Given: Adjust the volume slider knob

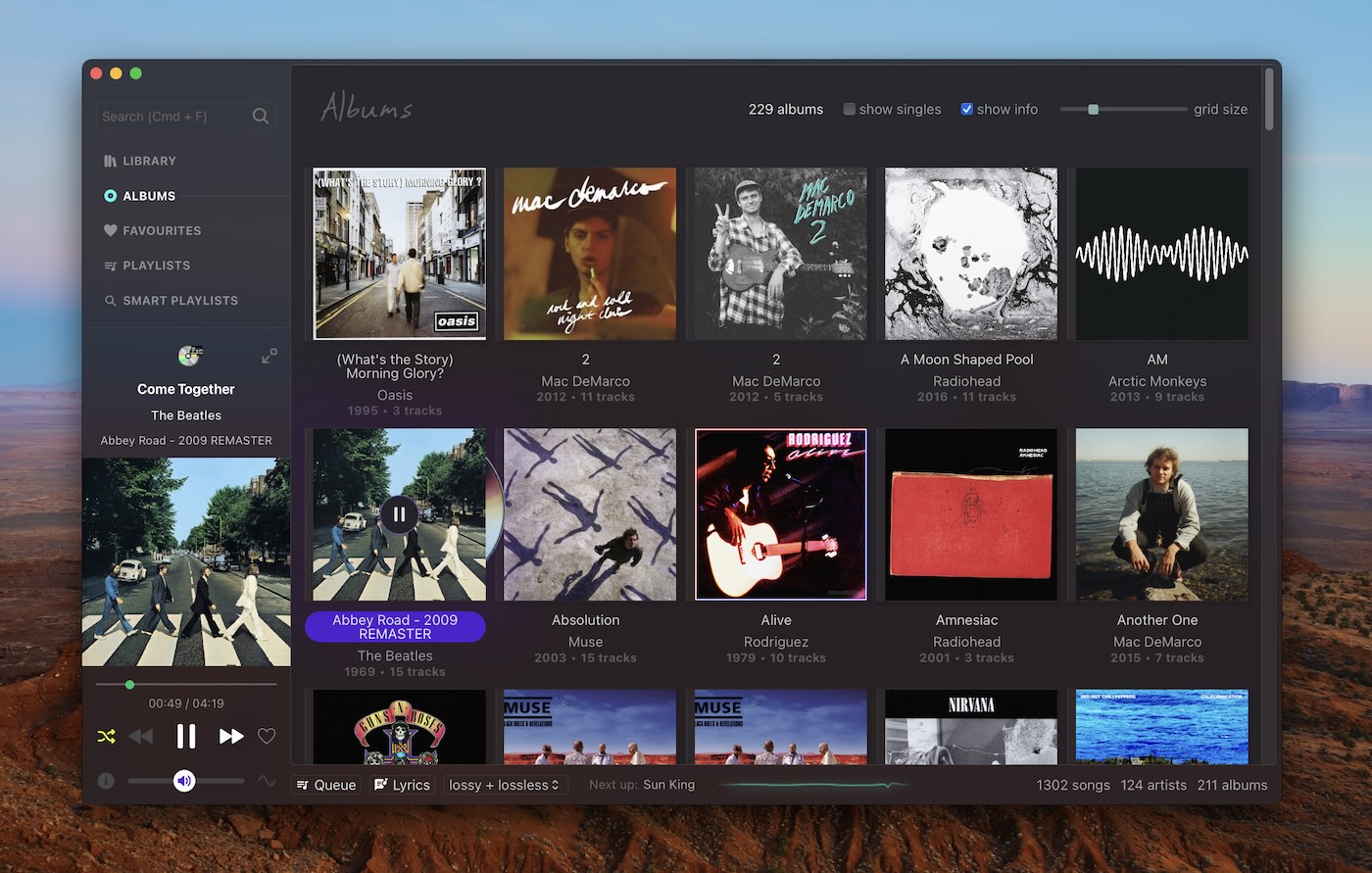Looking at the screenshot, I should click(x=184, y=781).
